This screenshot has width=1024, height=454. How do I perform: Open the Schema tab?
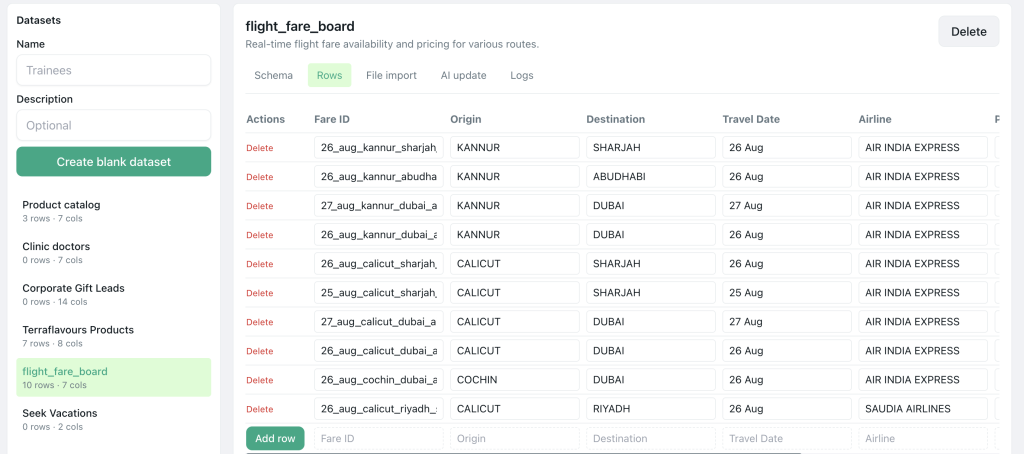(274, 75)
